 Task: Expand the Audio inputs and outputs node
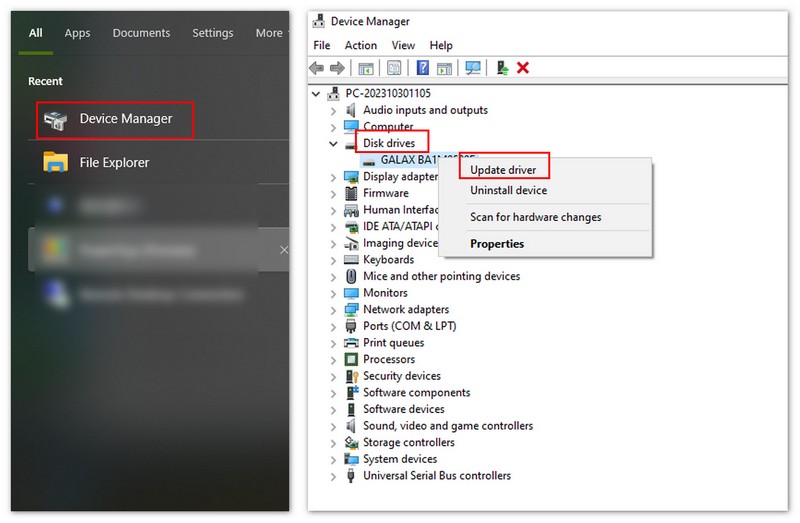[x=334, y=110]
